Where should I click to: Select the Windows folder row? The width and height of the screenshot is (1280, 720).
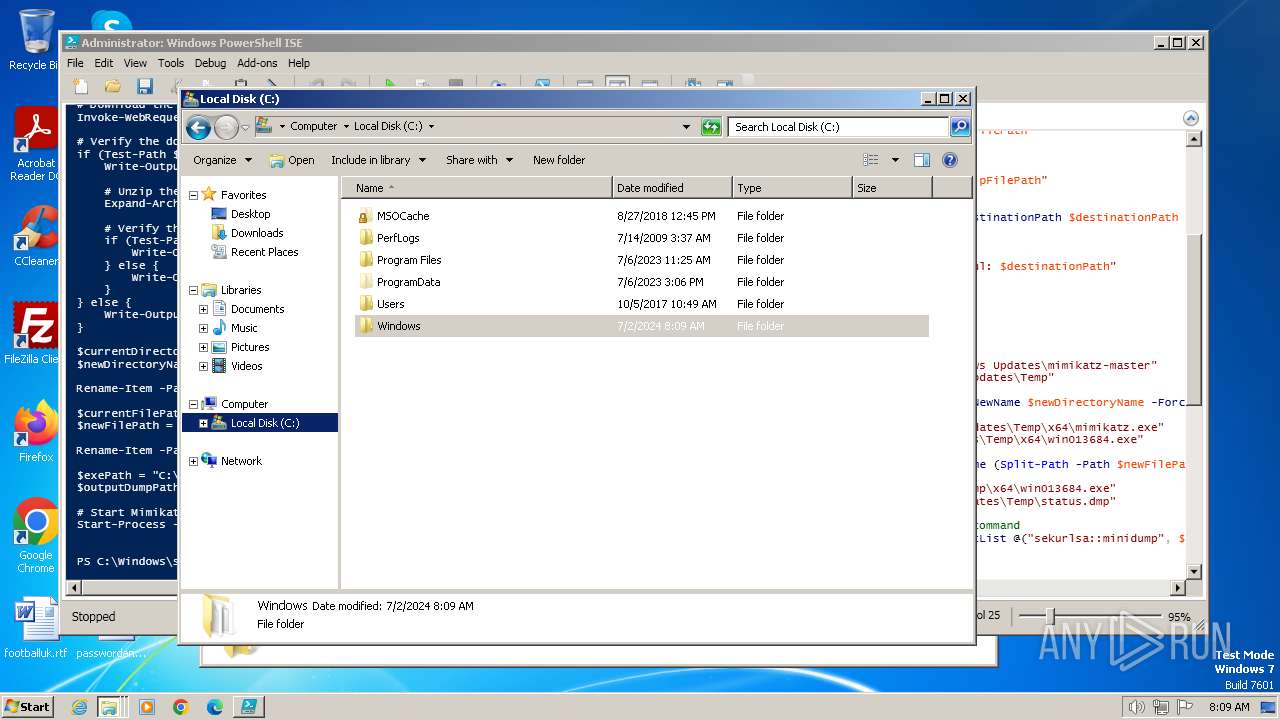click(642, 326)
